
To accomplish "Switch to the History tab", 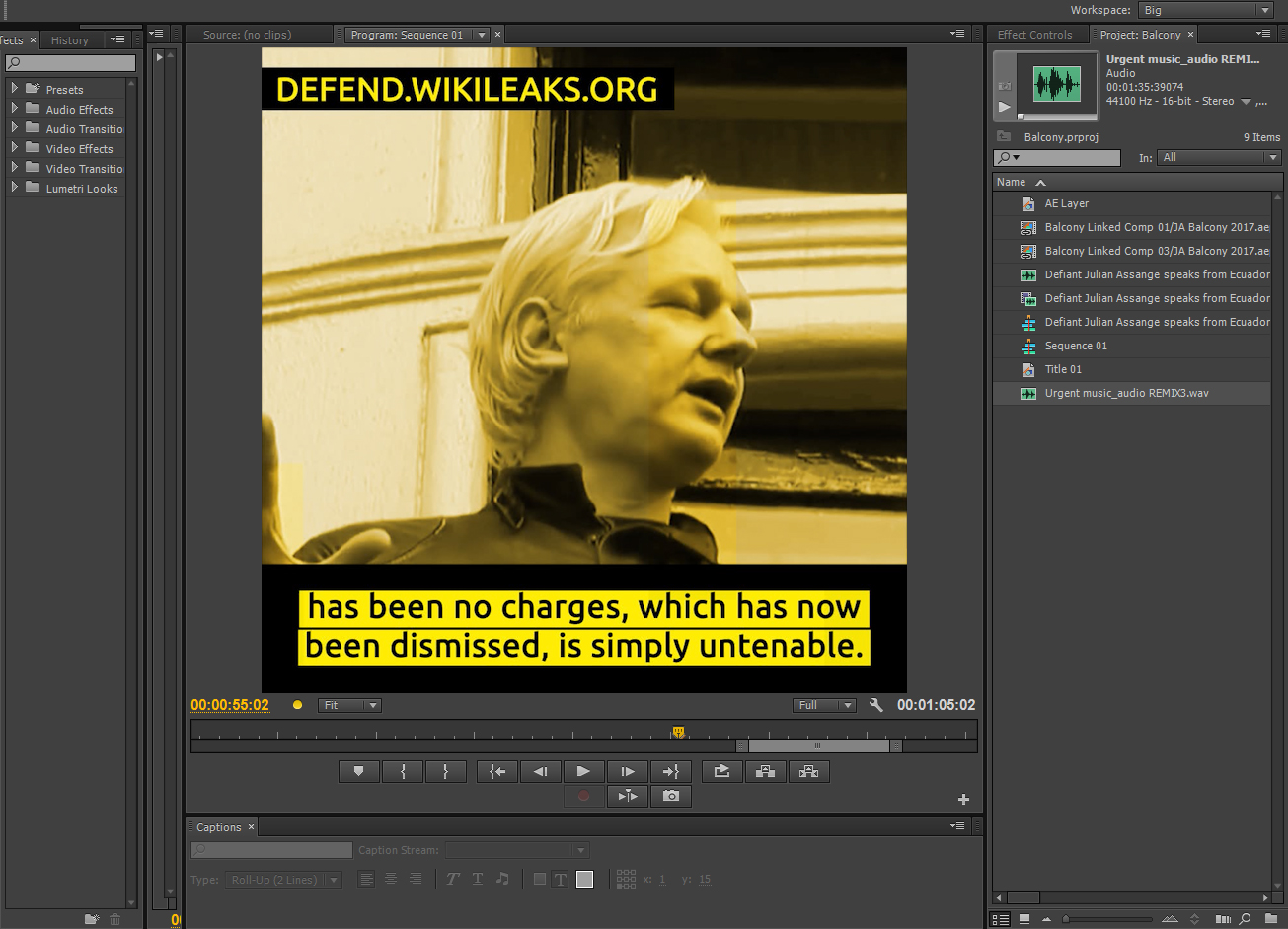I will [70, 40].
